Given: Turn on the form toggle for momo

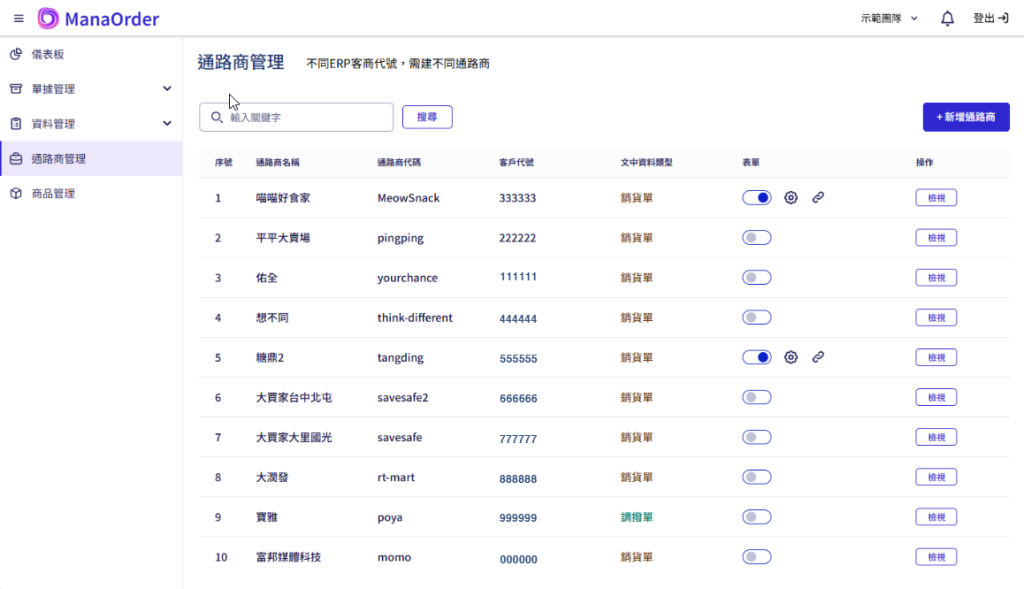Looking at the screenshot, I should pos(757,557).
